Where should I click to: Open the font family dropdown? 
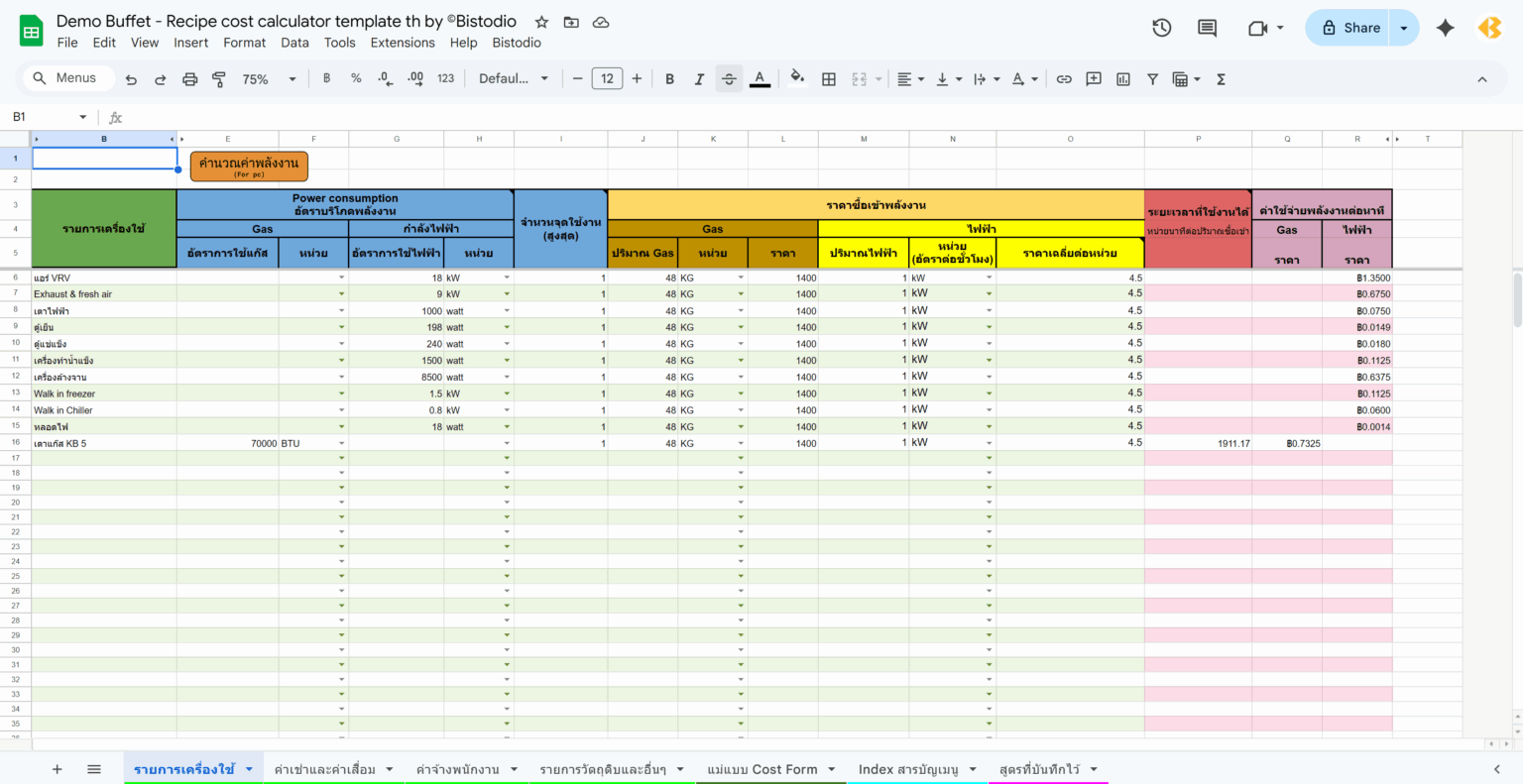click(x=513, y=79)
